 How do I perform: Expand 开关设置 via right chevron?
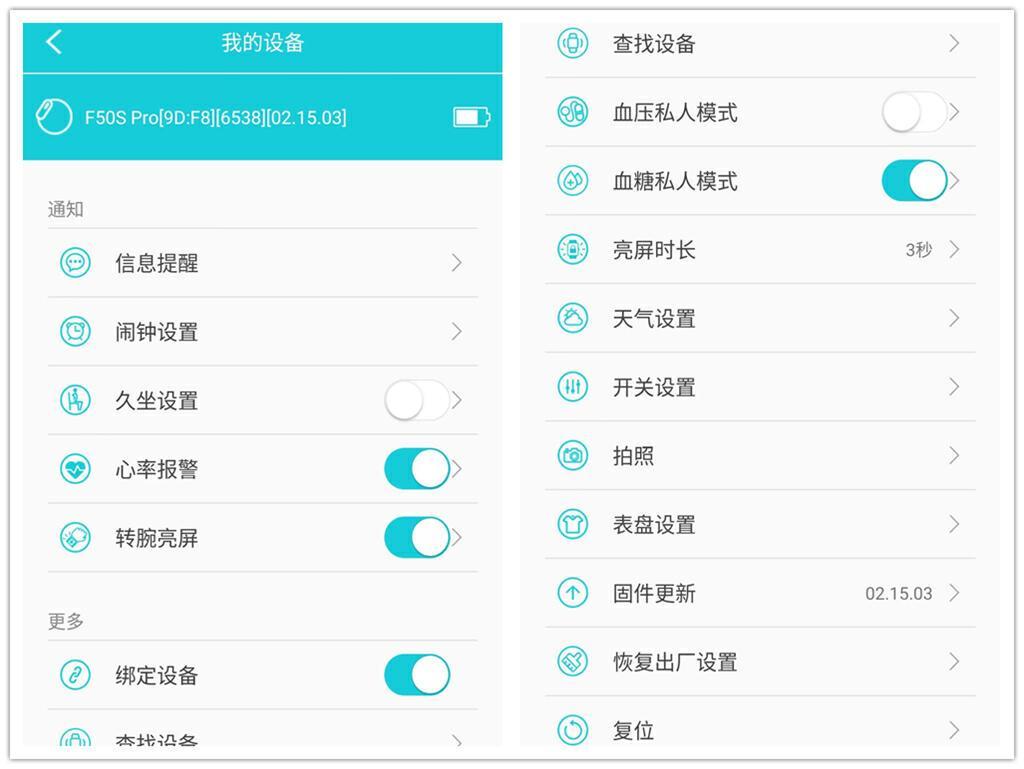[954, 387]
